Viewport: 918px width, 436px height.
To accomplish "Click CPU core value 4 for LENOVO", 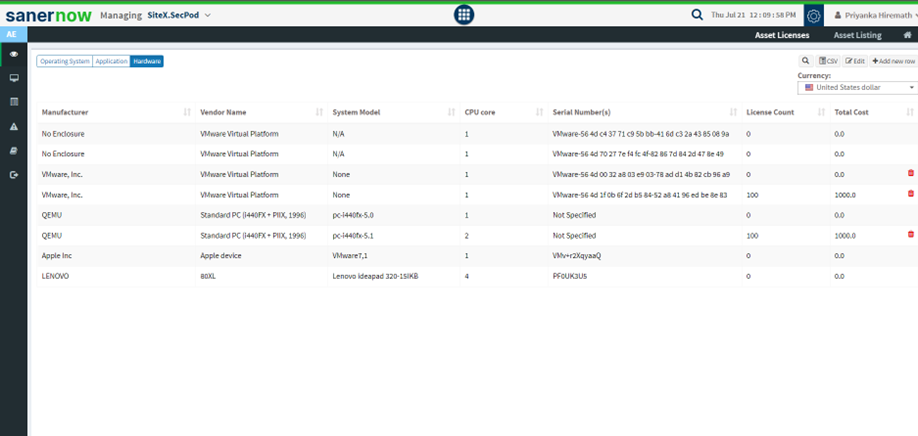I will (x=467, y=276).
